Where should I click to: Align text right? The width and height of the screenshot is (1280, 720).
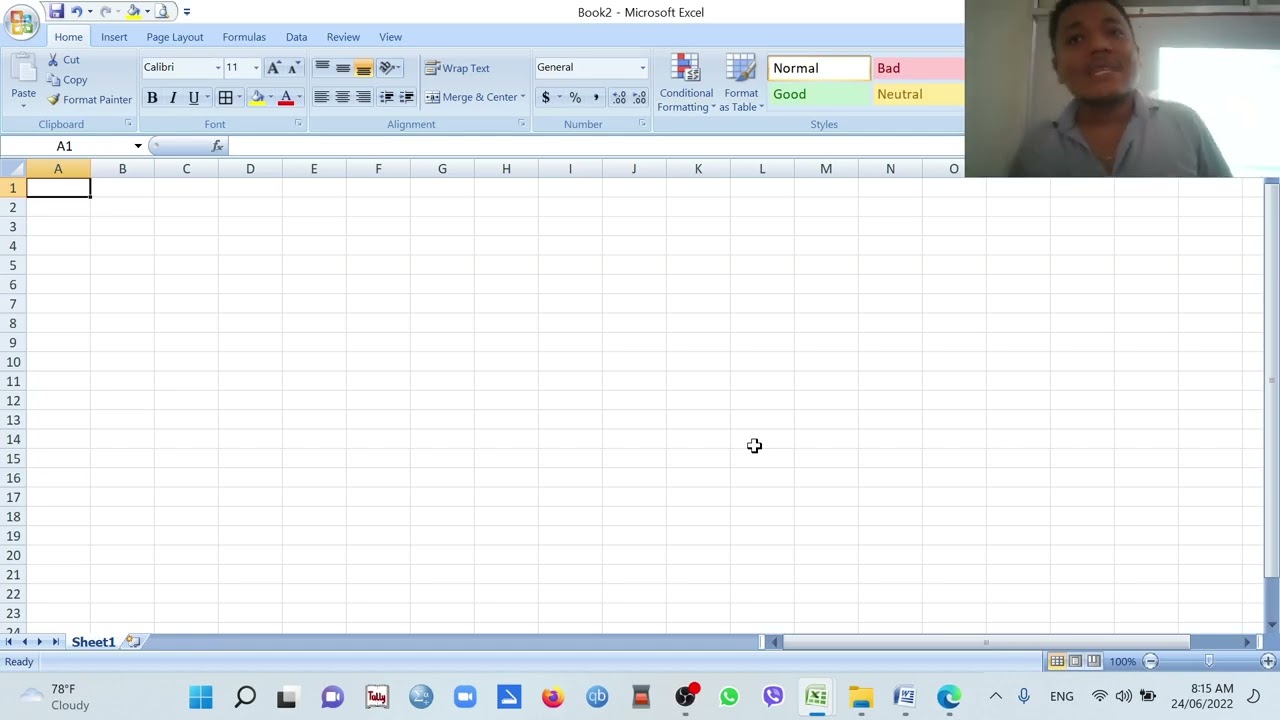[363, 97]
